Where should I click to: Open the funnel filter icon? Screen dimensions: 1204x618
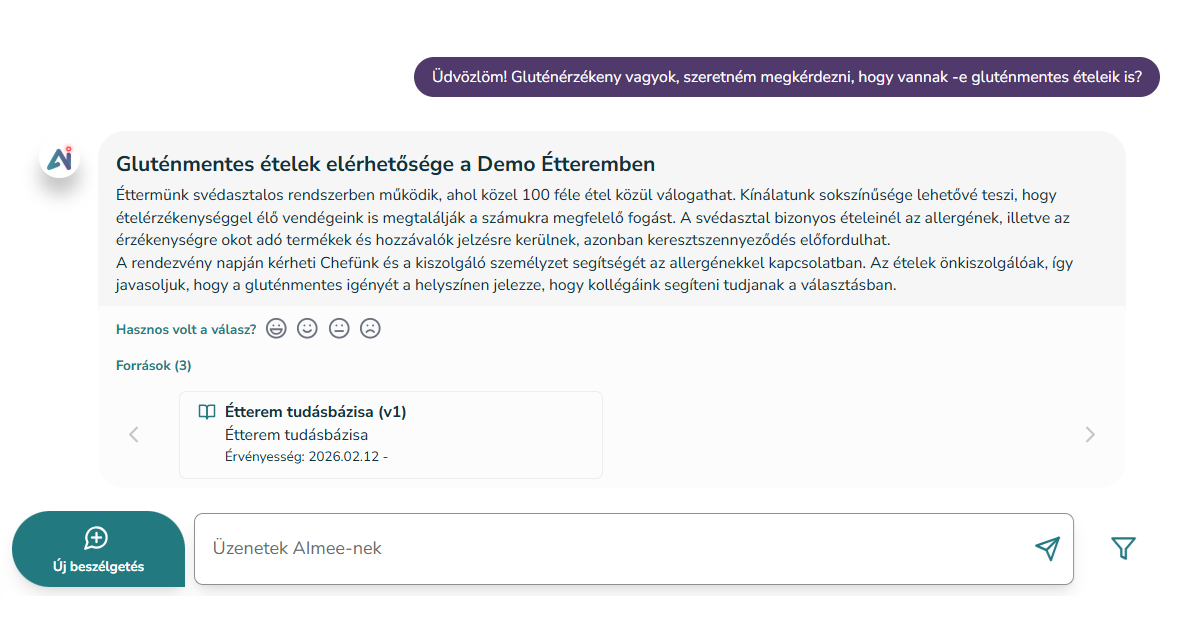[x=1123, y=548]
